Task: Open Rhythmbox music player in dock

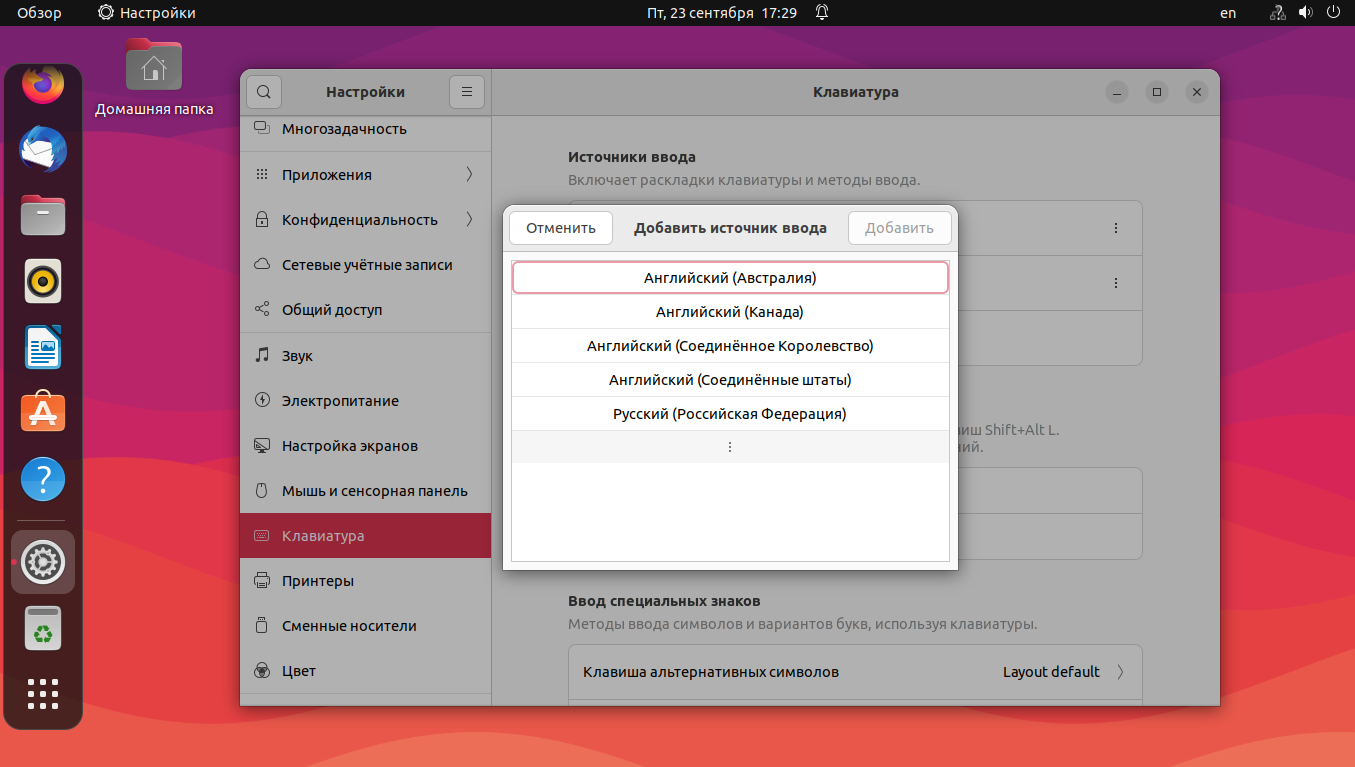Action: point(43,281)
